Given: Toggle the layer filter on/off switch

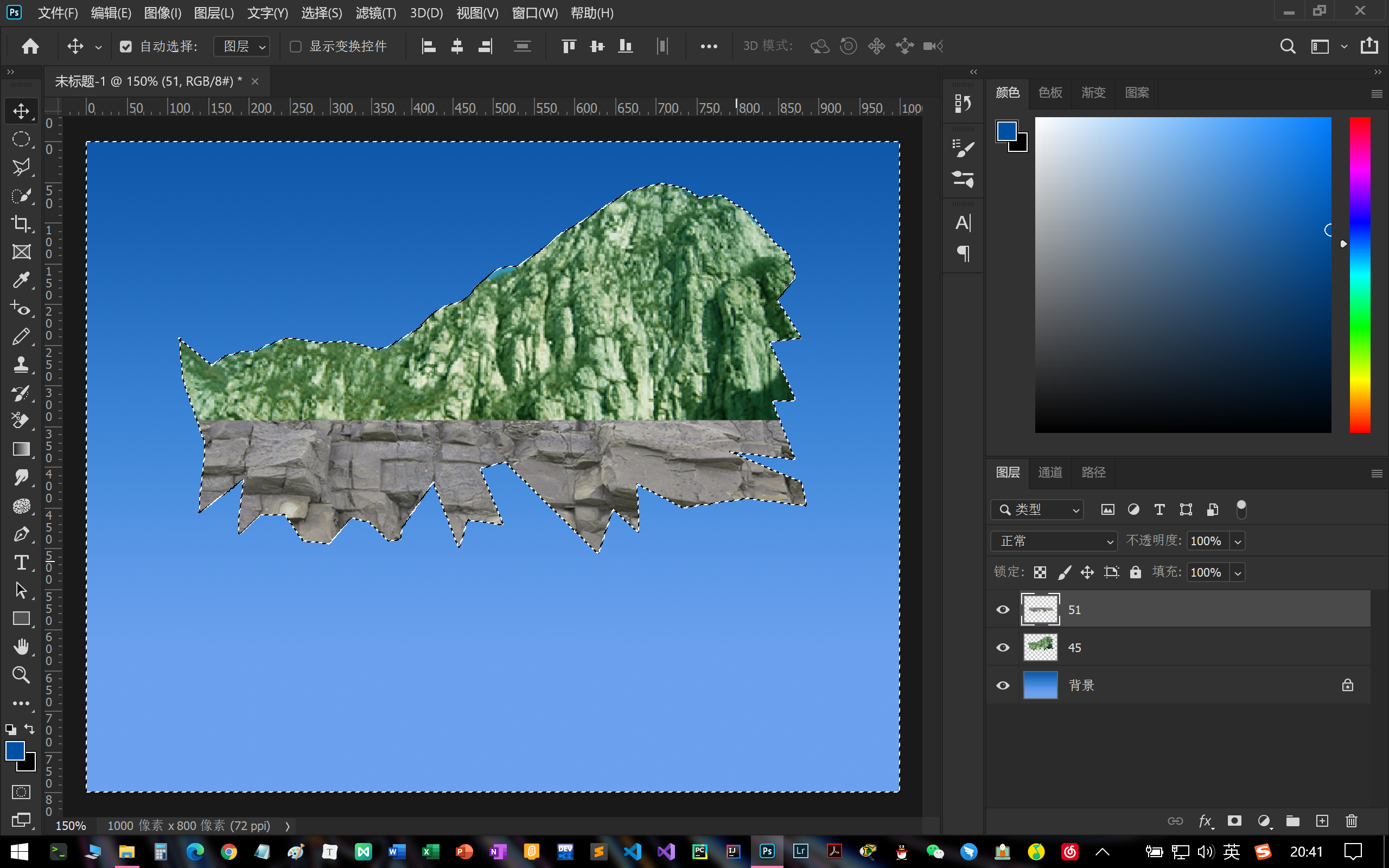Looking at the screenshot, I should (1241, 509).
